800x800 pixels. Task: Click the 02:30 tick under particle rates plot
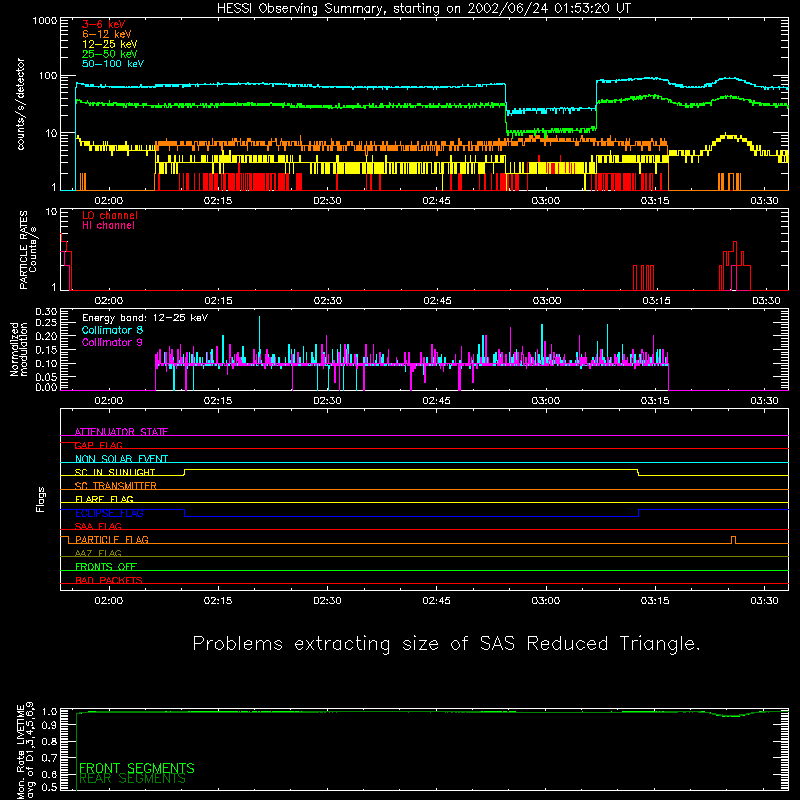click(328, 301)
